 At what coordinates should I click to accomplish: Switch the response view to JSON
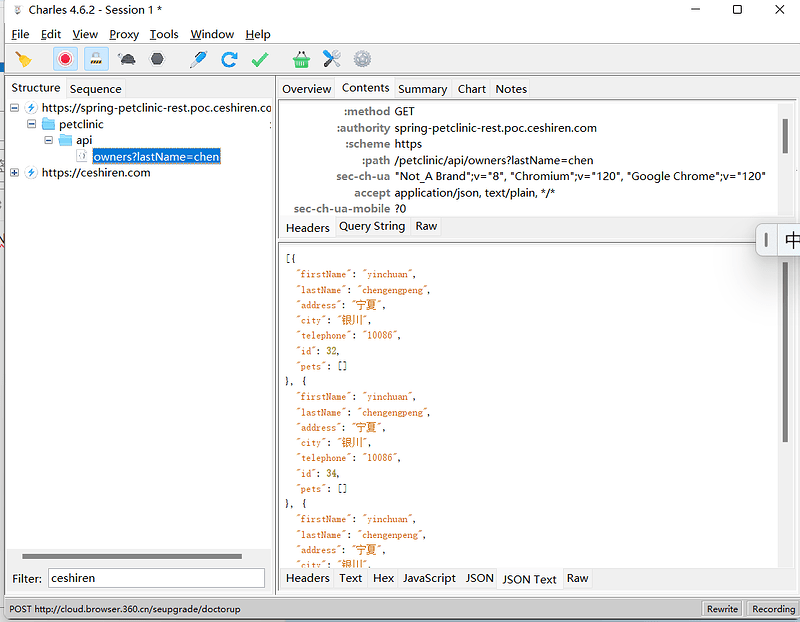(x=479, y=578)
